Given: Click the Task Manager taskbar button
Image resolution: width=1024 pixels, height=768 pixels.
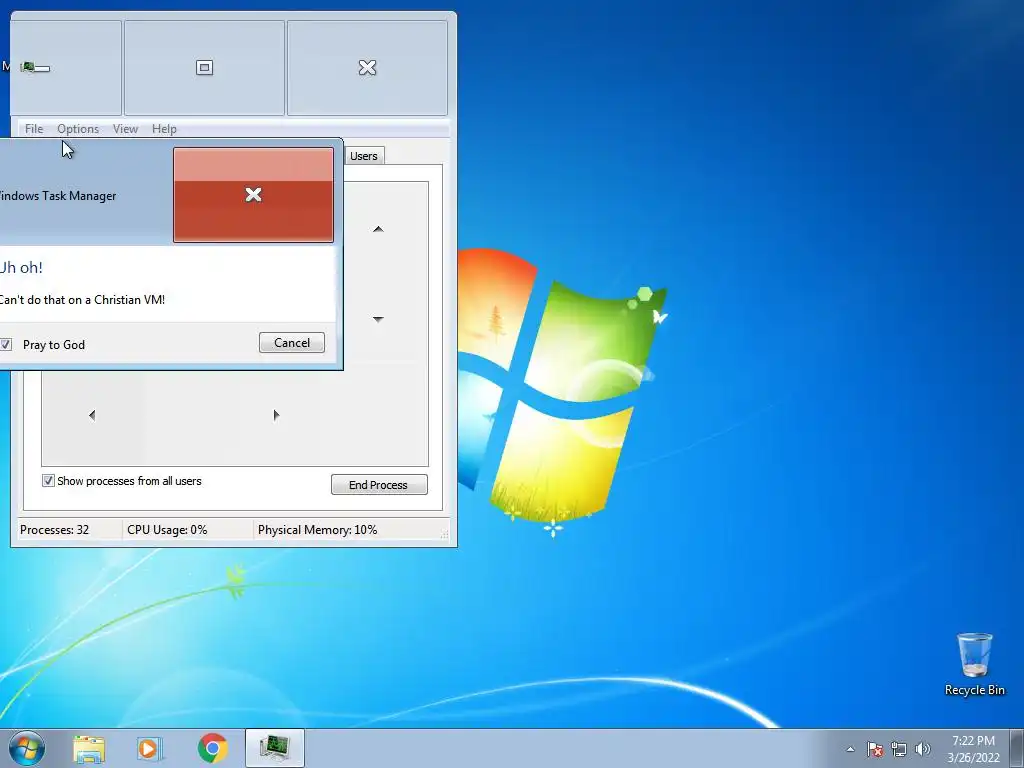Looking at the screenshot, I should 275,748.
